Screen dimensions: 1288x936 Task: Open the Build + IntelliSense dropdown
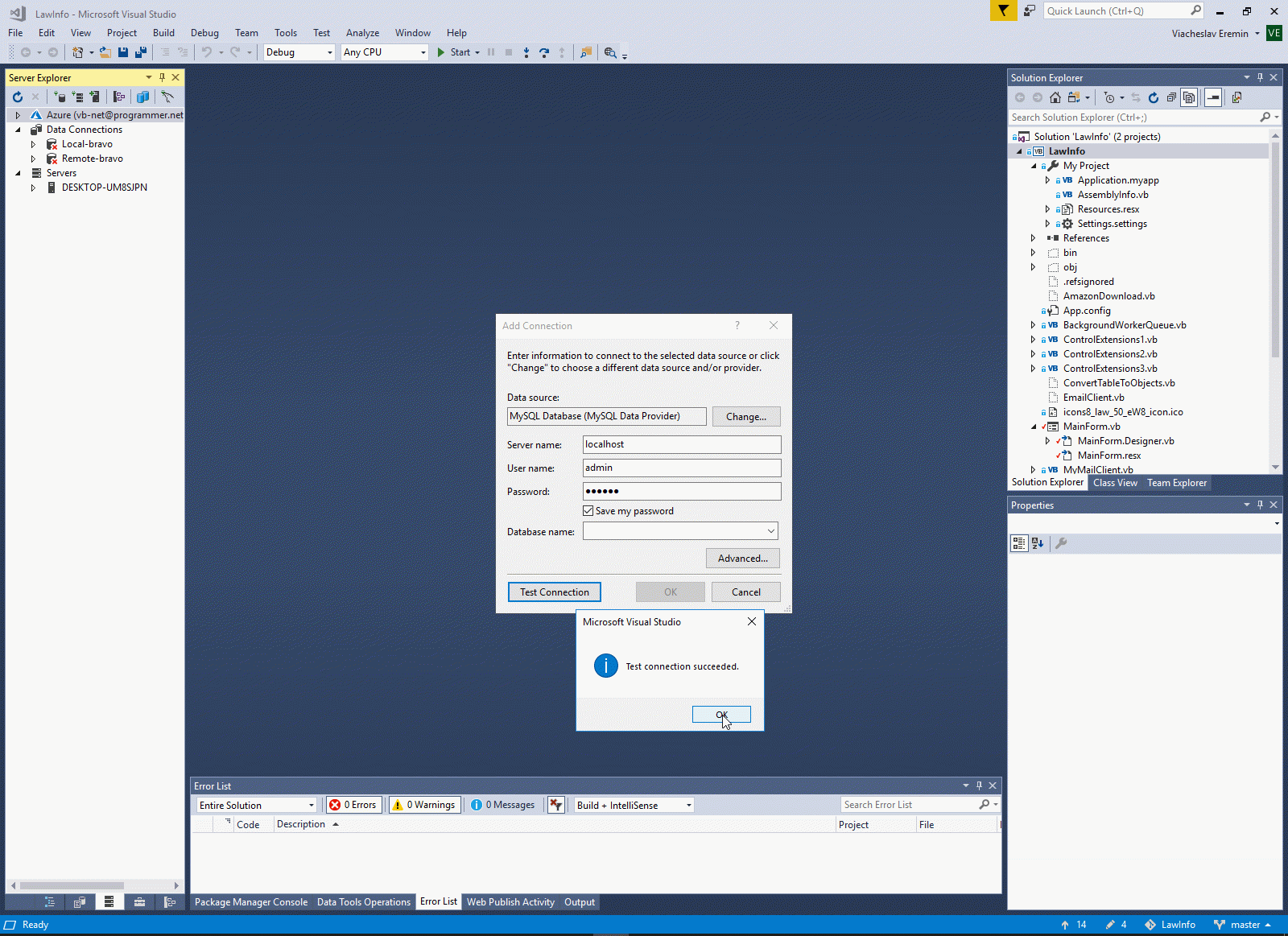[x=634, y=805]
